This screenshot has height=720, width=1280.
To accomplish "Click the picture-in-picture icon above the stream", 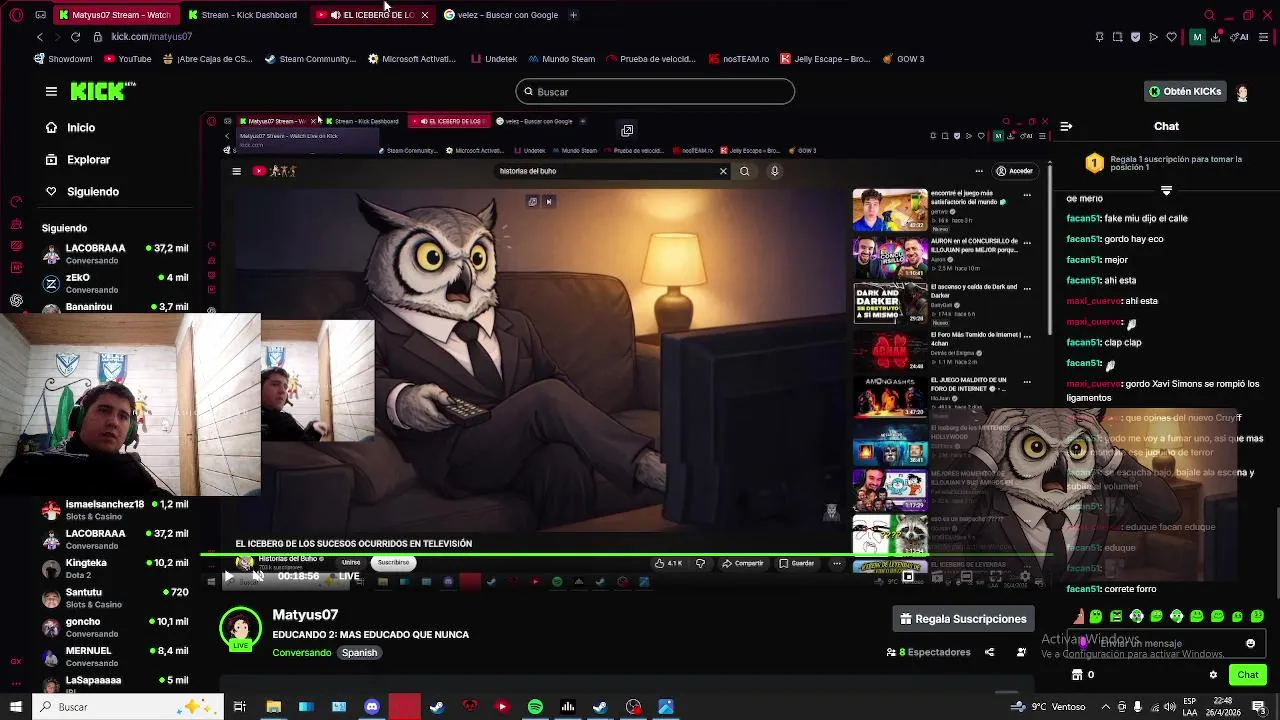I will pos(627,130).
